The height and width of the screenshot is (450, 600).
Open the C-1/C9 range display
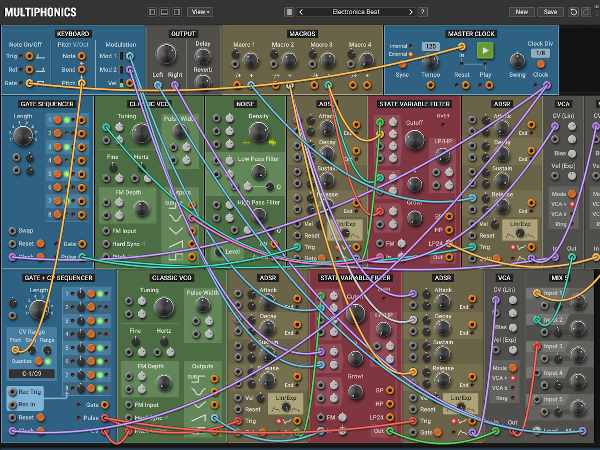pos(32,373)
